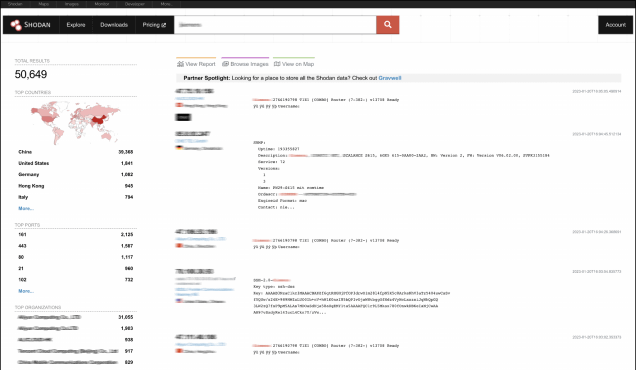Viewport: 636px width, 370px height.
Task: Open the IP heading of the first result
Action: (195, 91)
